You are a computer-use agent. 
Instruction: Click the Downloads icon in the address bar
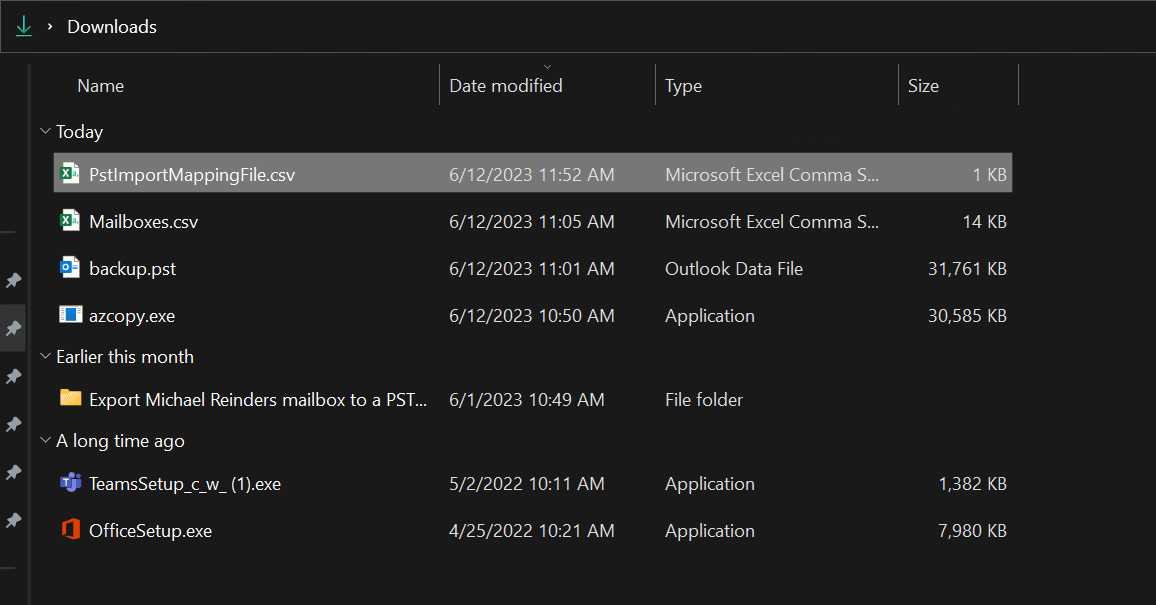pyautogui.click(x=22, y=26)
